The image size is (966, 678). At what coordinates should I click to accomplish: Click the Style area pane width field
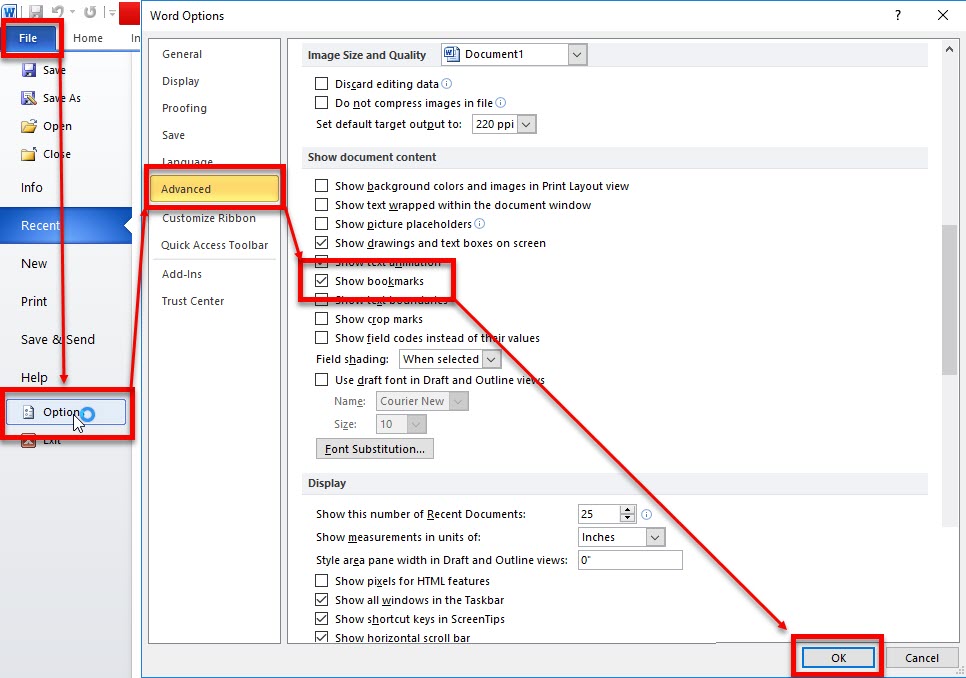tap(629, 560)
